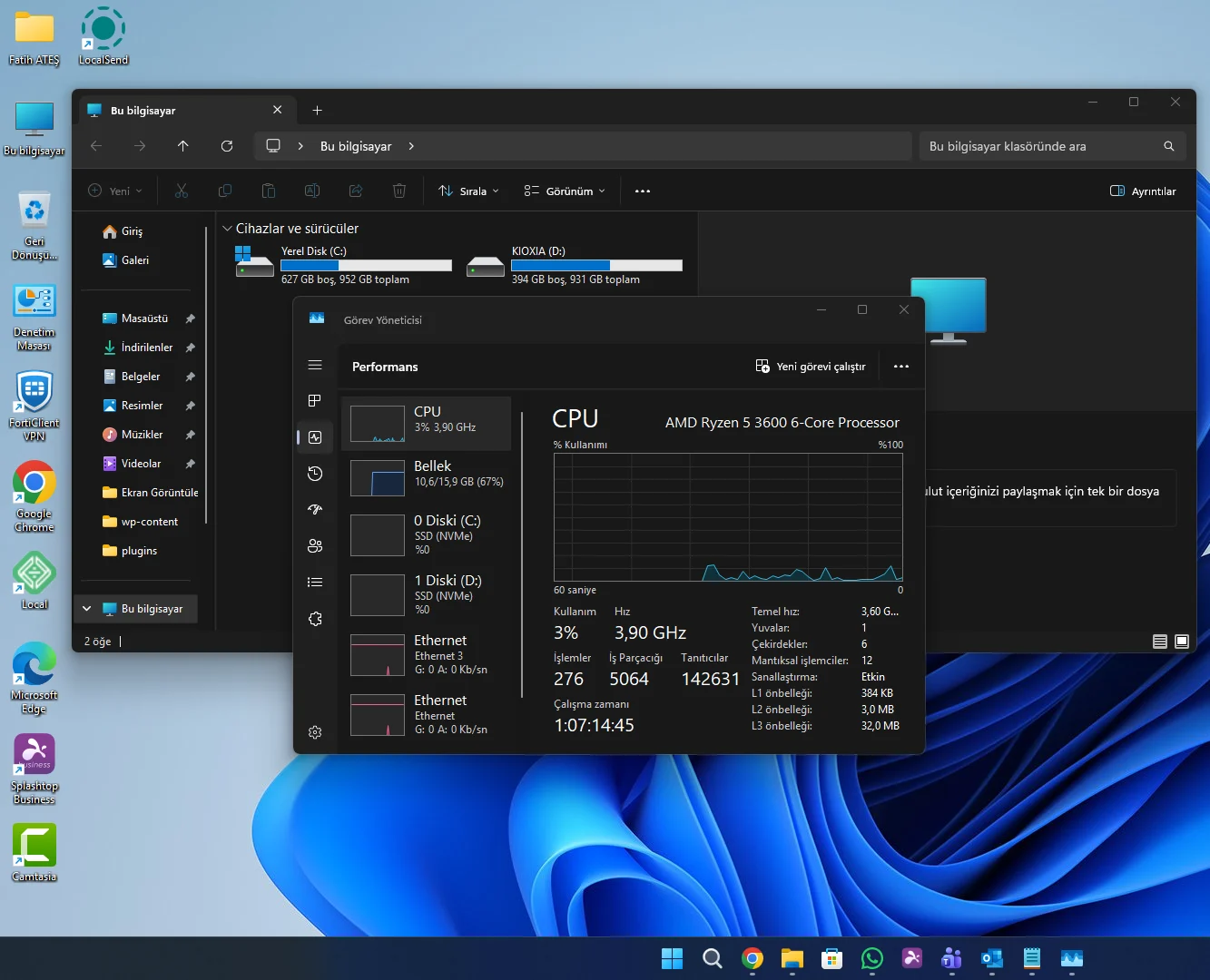Open App history page in Task Manager
1210x980 pixels.
point(315,473)
